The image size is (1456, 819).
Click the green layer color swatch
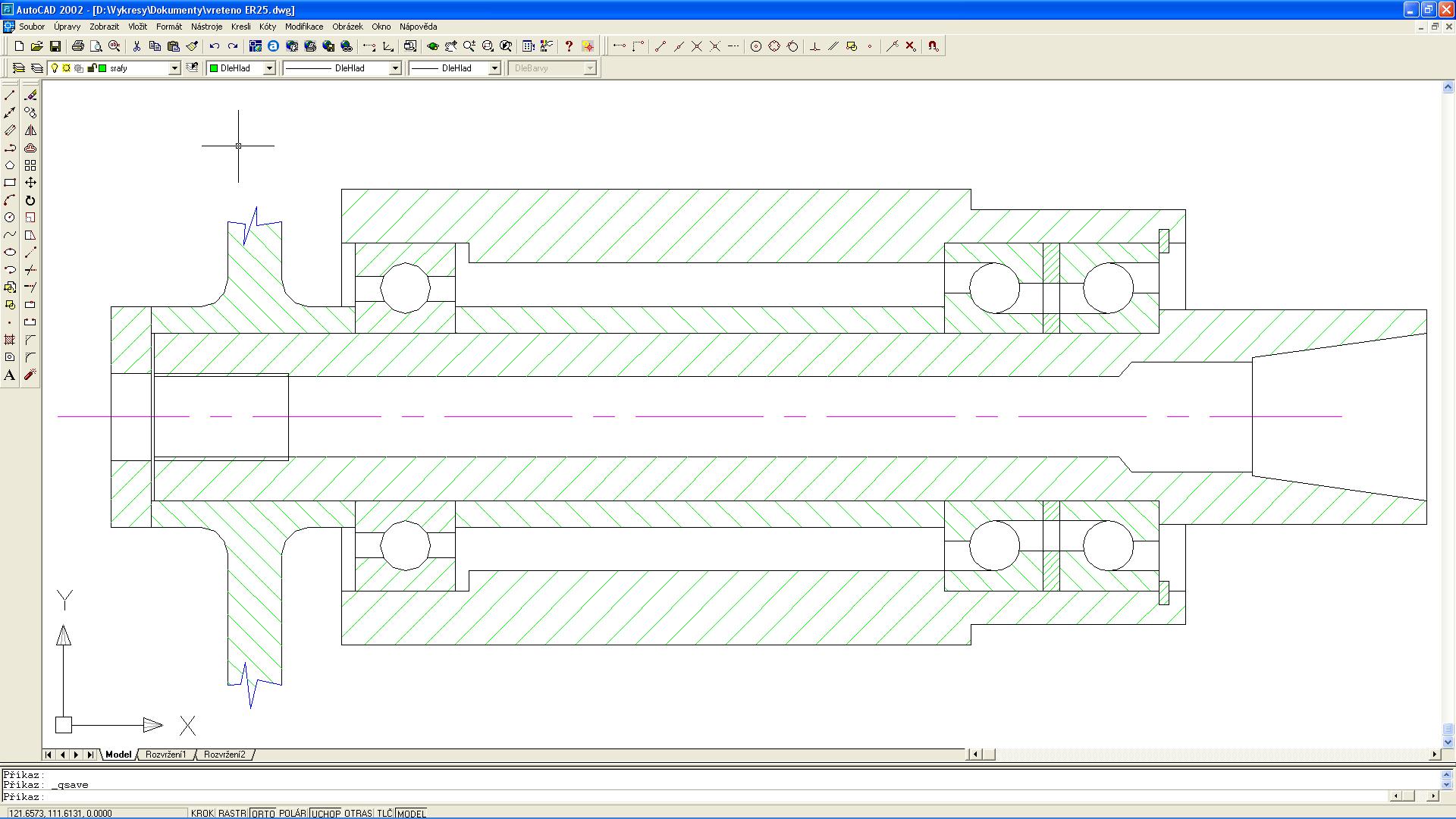point(103,68)
